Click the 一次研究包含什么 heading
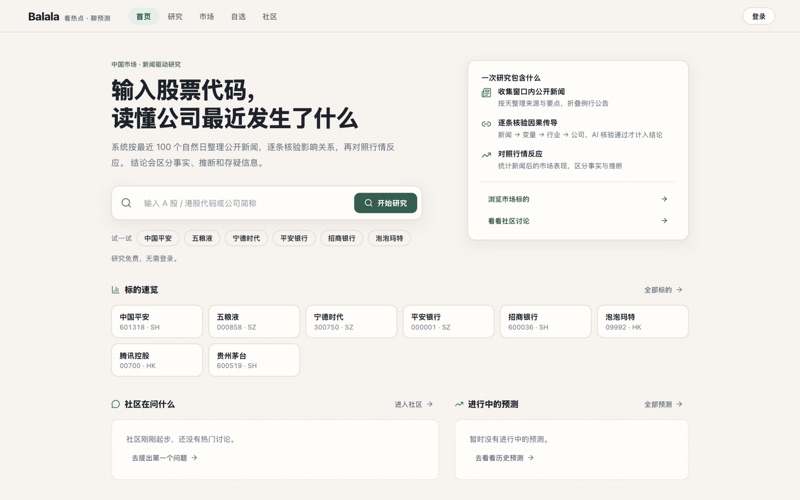Image resolution: width=800 pixels, height=500 pixels. [511, 78]
